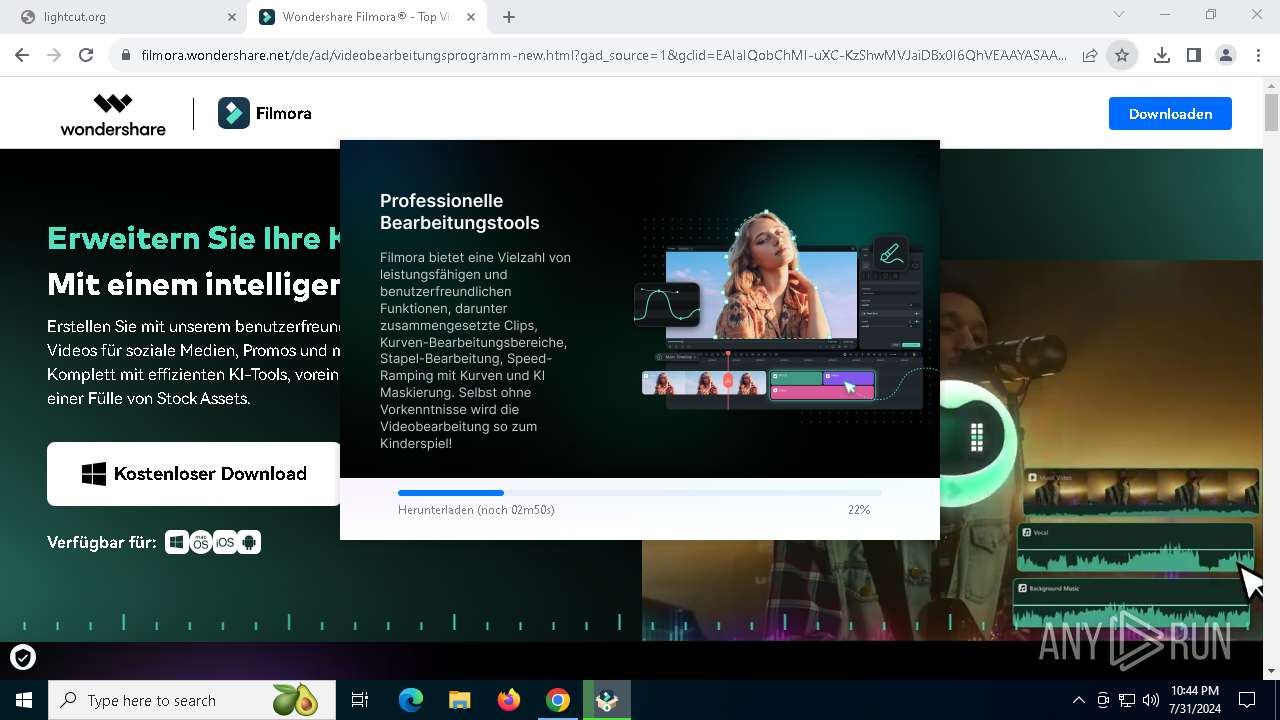This screenshot has width=1280, height=720.
Task: Open the notification center
Action: coord(1247,700)
